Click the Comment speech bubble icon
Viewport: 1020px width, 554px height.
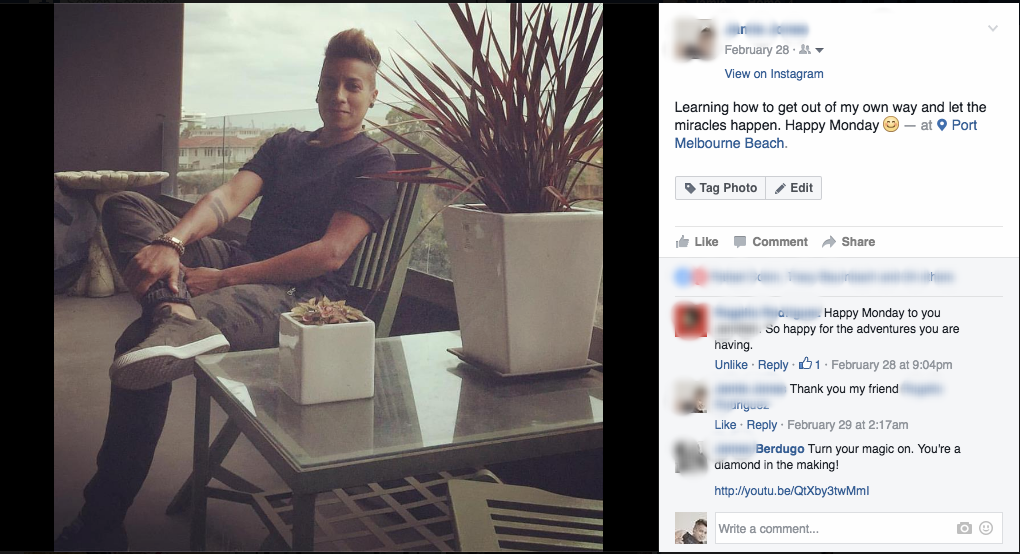(x=740, y=242)
